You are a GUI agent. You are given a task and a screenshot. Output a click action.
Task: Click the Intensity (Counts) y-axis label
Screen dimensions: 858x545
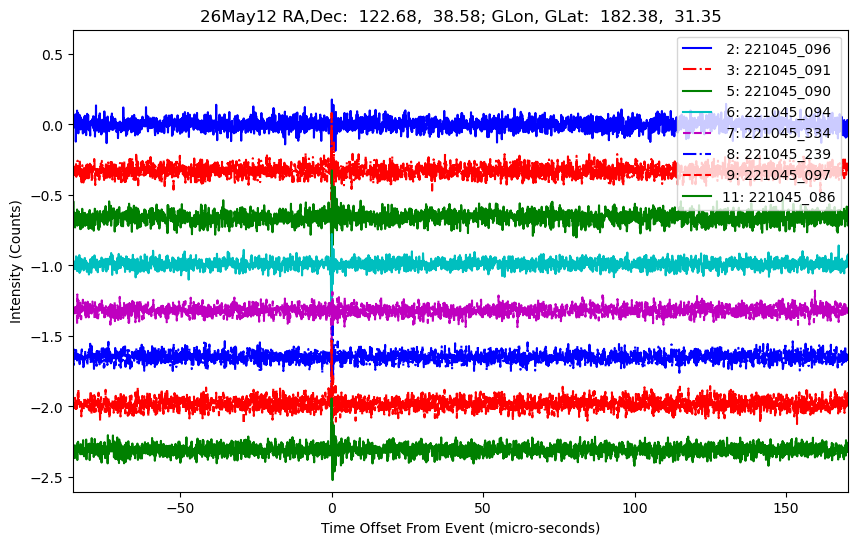pos(15,262)
